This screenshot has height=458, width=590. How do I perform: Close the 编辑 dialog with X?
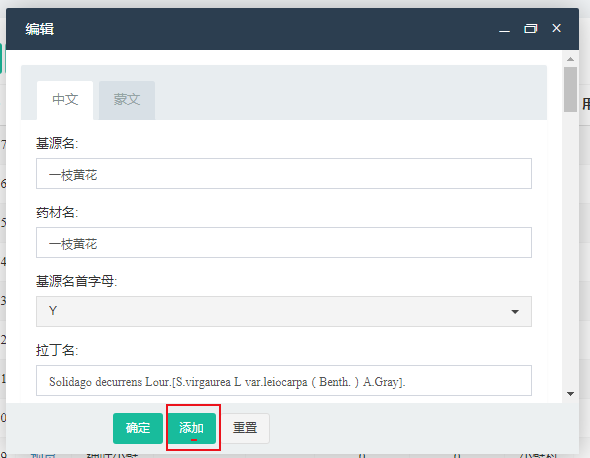[x=557, y=28]
